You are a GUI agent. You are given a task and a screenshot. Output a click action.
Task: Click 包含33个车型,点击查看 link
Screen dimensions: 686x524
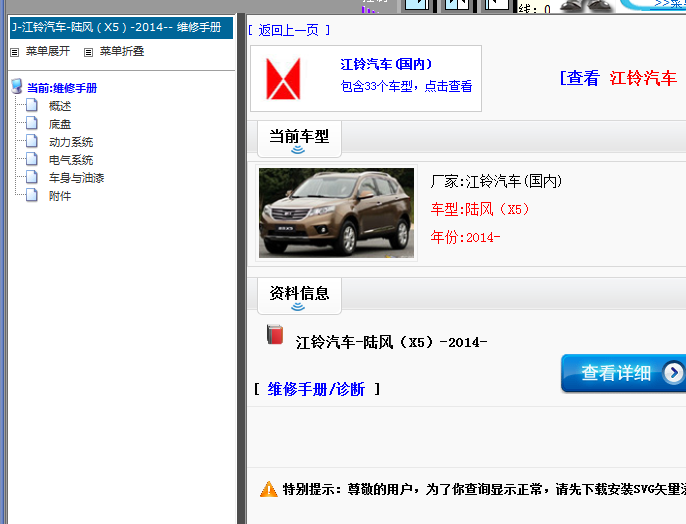tap(406, 86)
